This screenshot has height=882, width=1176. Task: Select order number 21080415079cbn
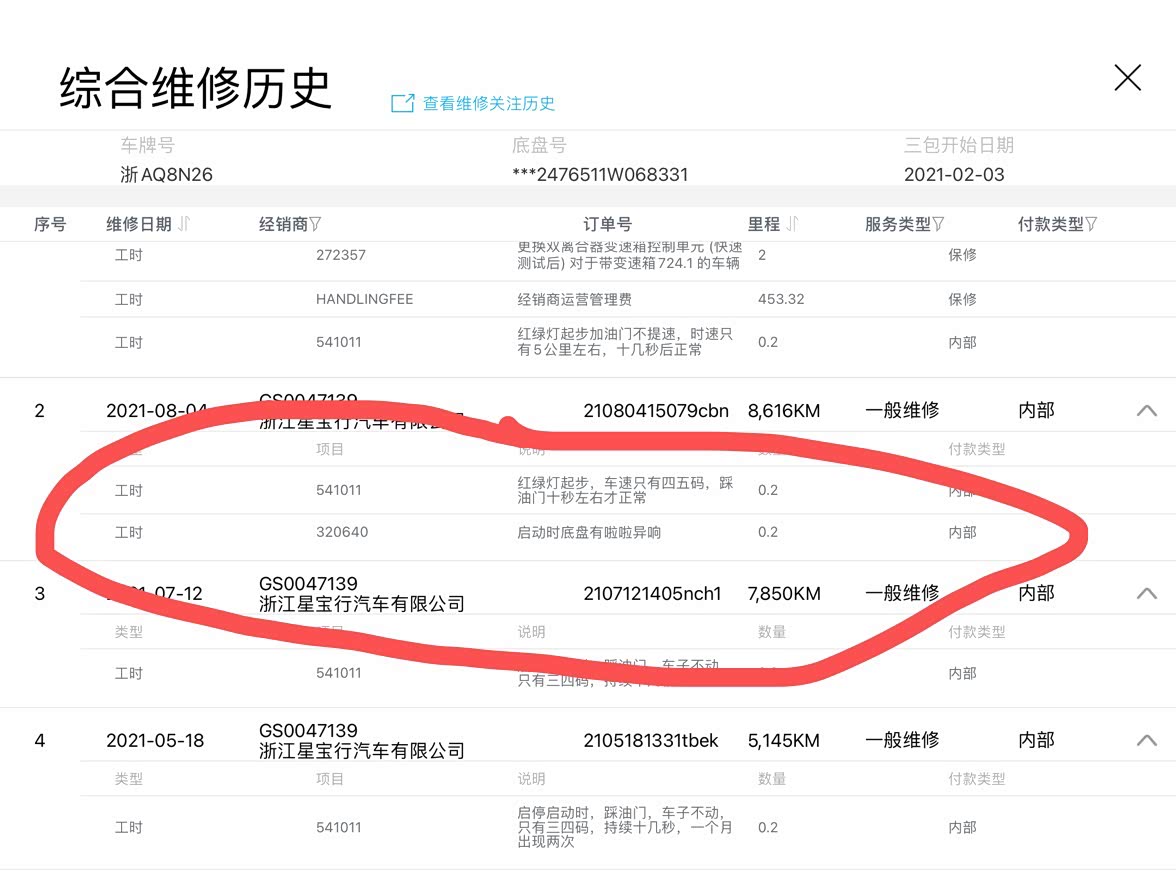point(656,410)
